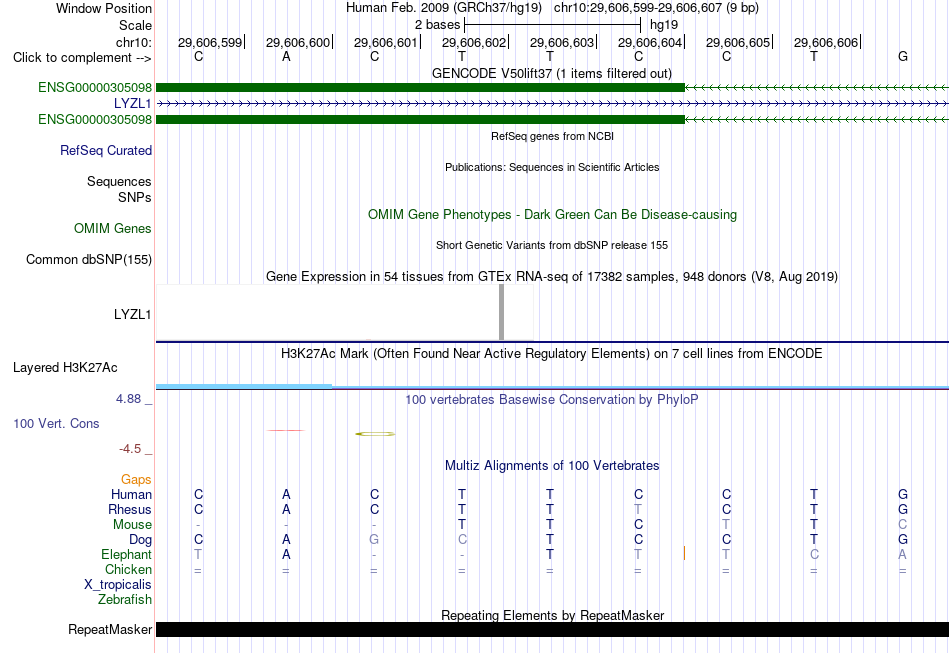Click the chr10:29,606,599-29,606,607 (9 bp) position text
Screen dimensions: 950x653
656,8
